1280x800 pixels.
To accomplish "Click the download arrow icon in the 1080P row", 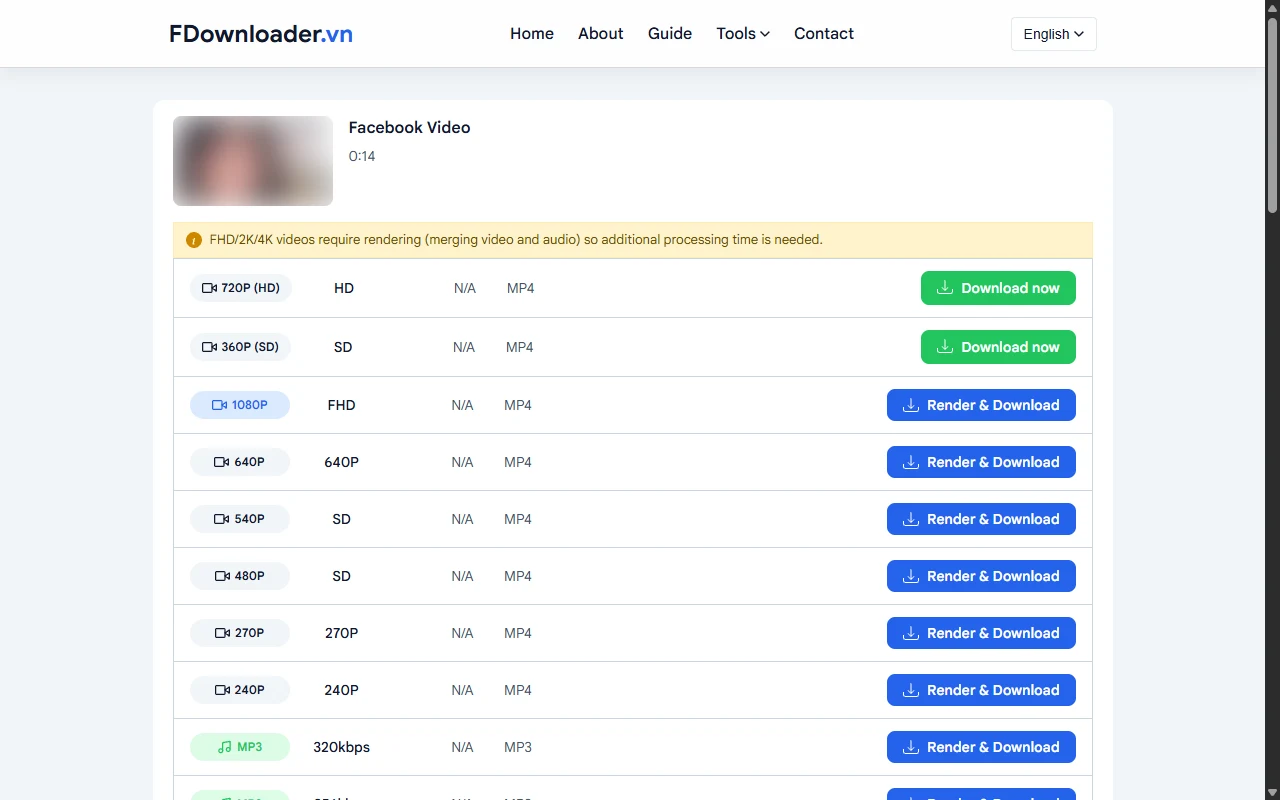I will point(911,405).
